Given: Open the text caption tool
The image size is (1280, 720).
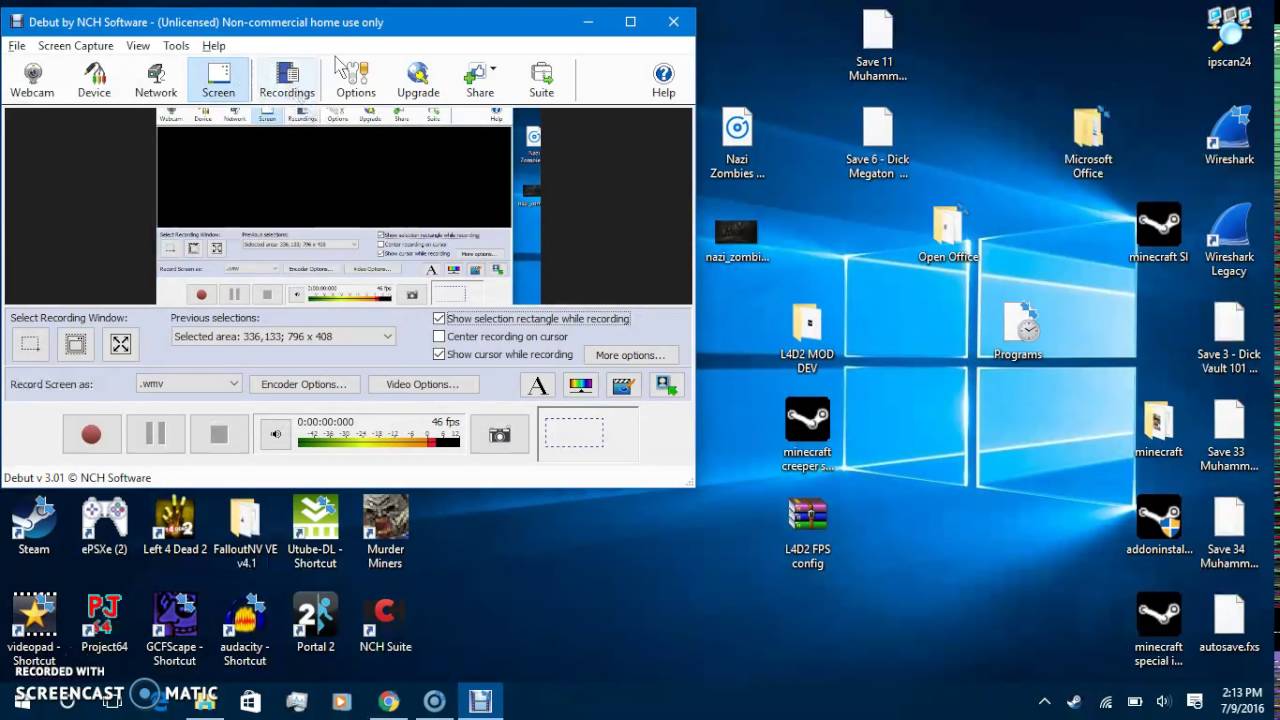Looking at the screenshot, I should (x=538, y=385).
